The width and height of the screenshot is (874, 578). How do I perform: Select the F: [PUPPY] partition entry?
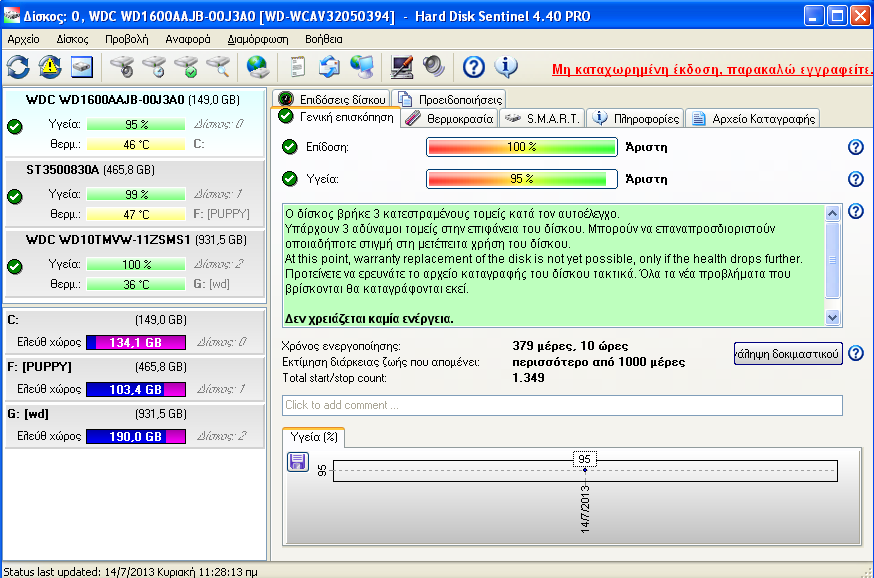(x=135, y=379)
